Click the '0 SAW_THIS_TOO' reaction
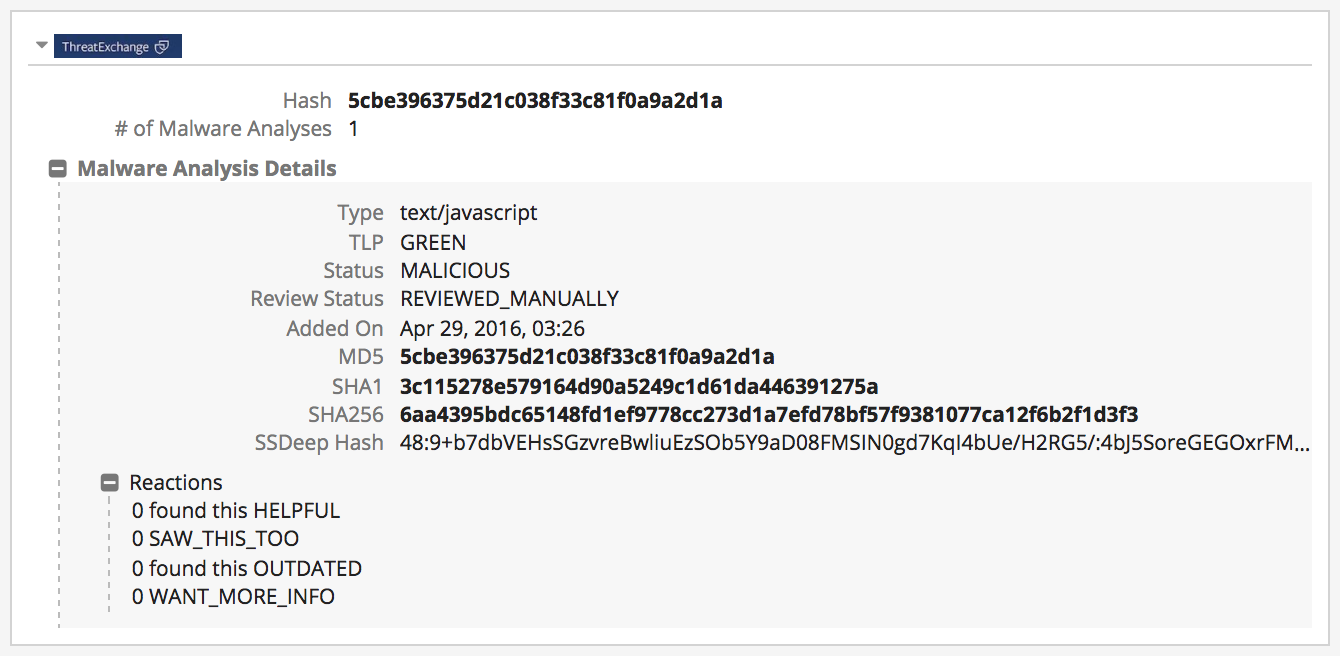Screen dimensions: 1340x656 click(215, 539)
